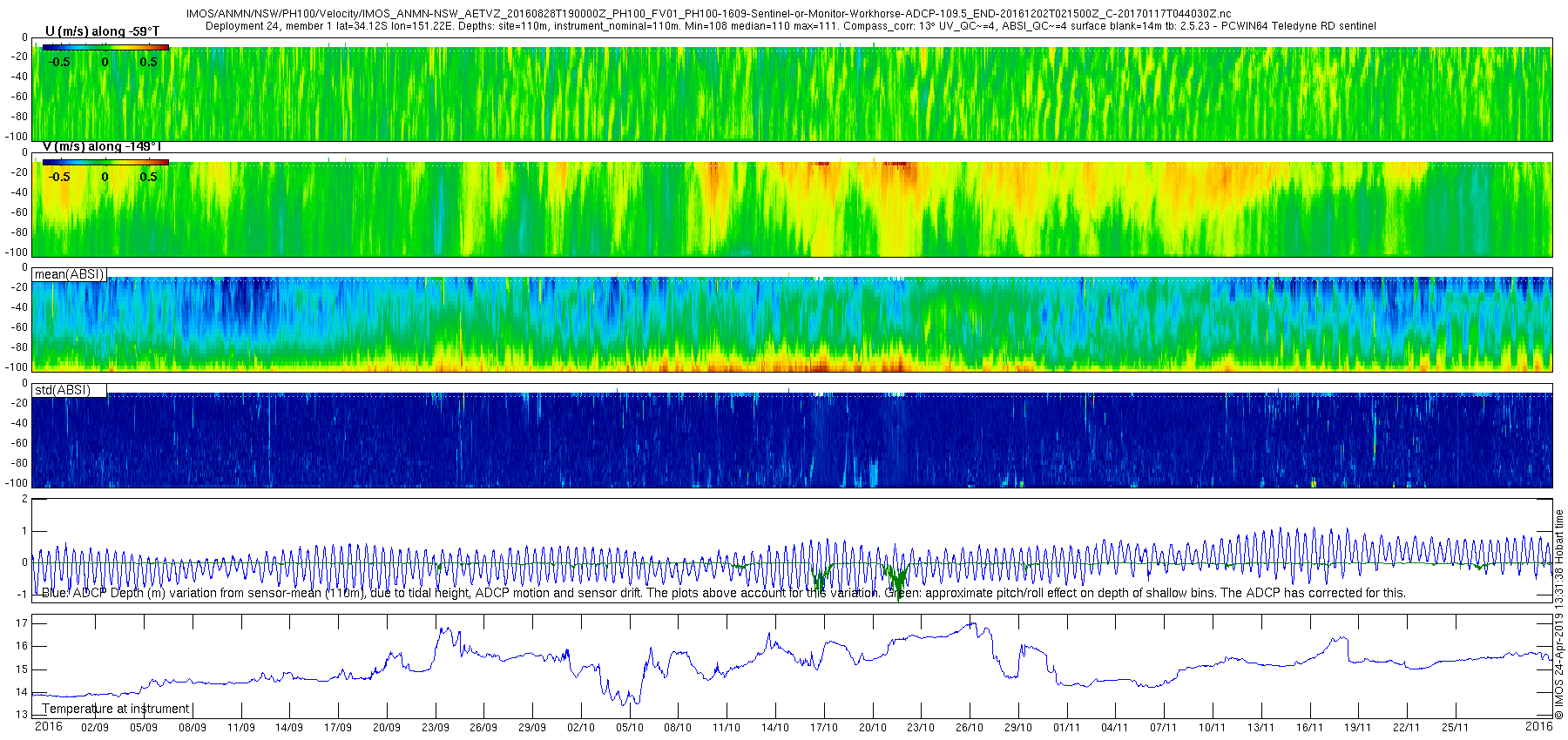Click the '-1' tick on depth variation axis

(23, 595)
